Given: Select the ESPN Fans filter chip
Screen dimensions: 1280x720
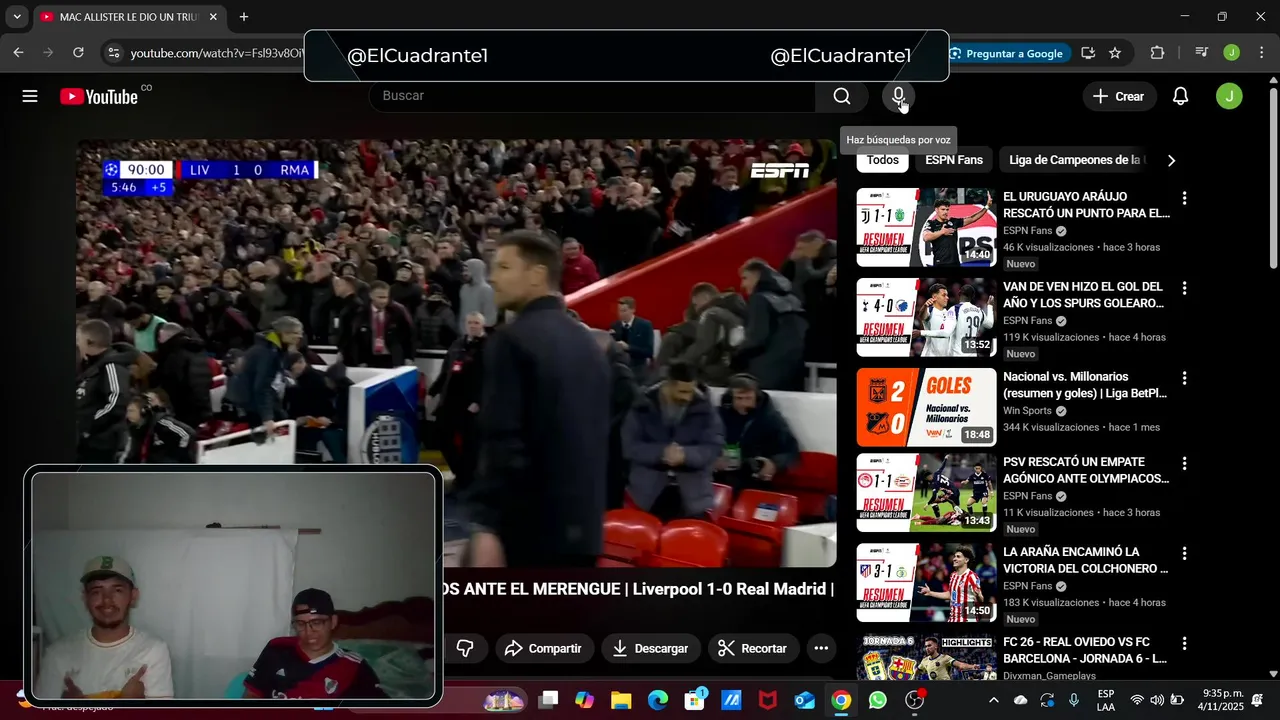Looking at the screenshot, I should click(954, 160).
